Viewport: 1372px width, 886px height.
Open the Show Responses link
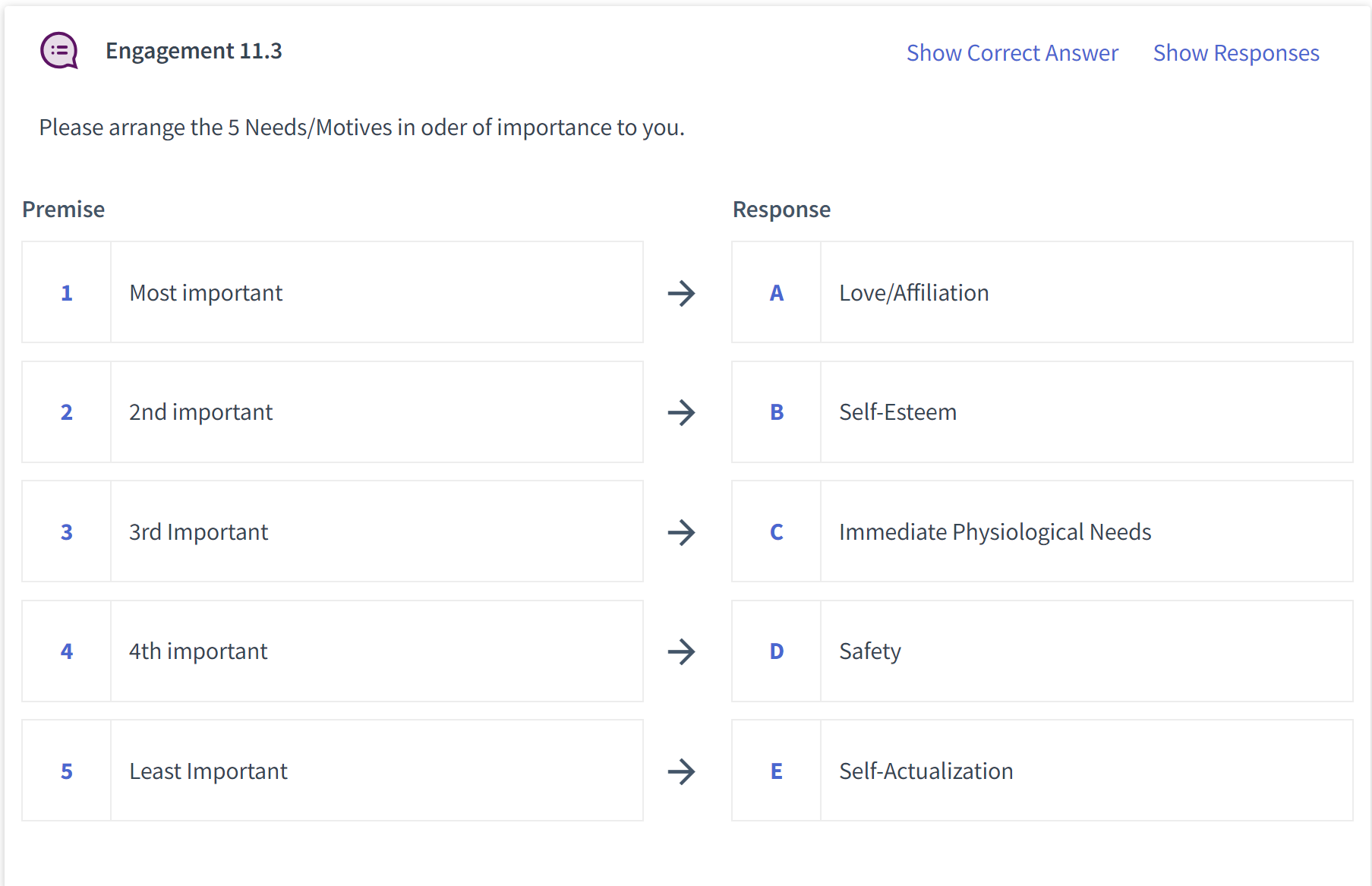tap(1235, 53)
